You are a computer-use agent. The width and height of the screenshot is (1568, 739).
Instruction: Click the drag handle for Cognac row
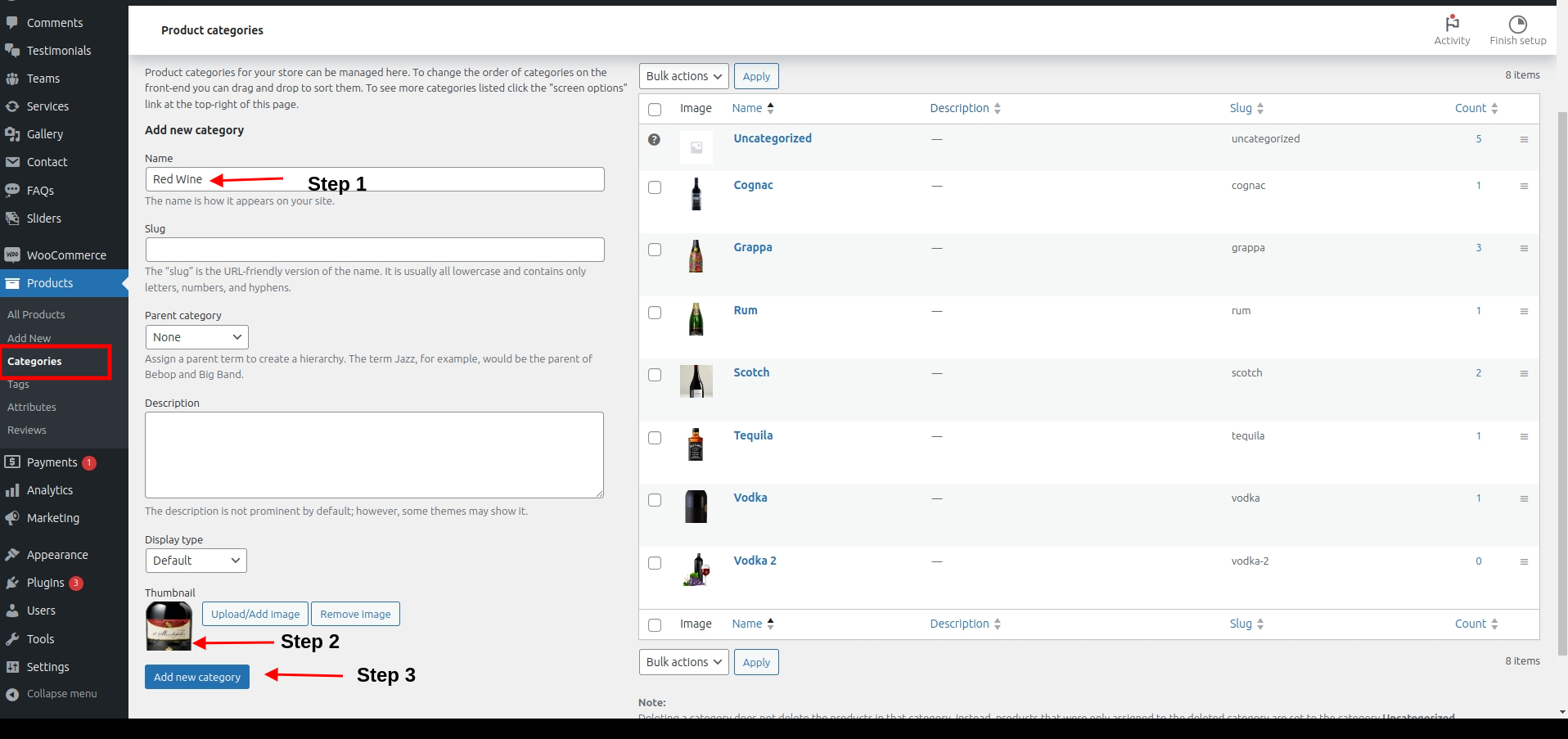pyautogui.click(x=1524, y=186)
